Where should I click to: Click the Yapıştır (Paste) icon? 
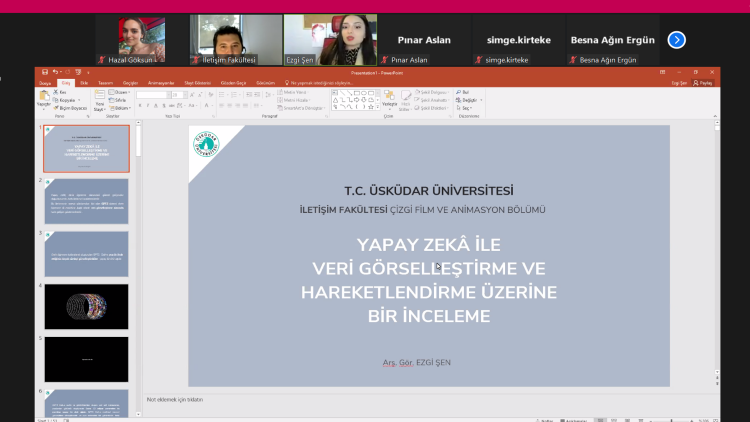(44, 96)
